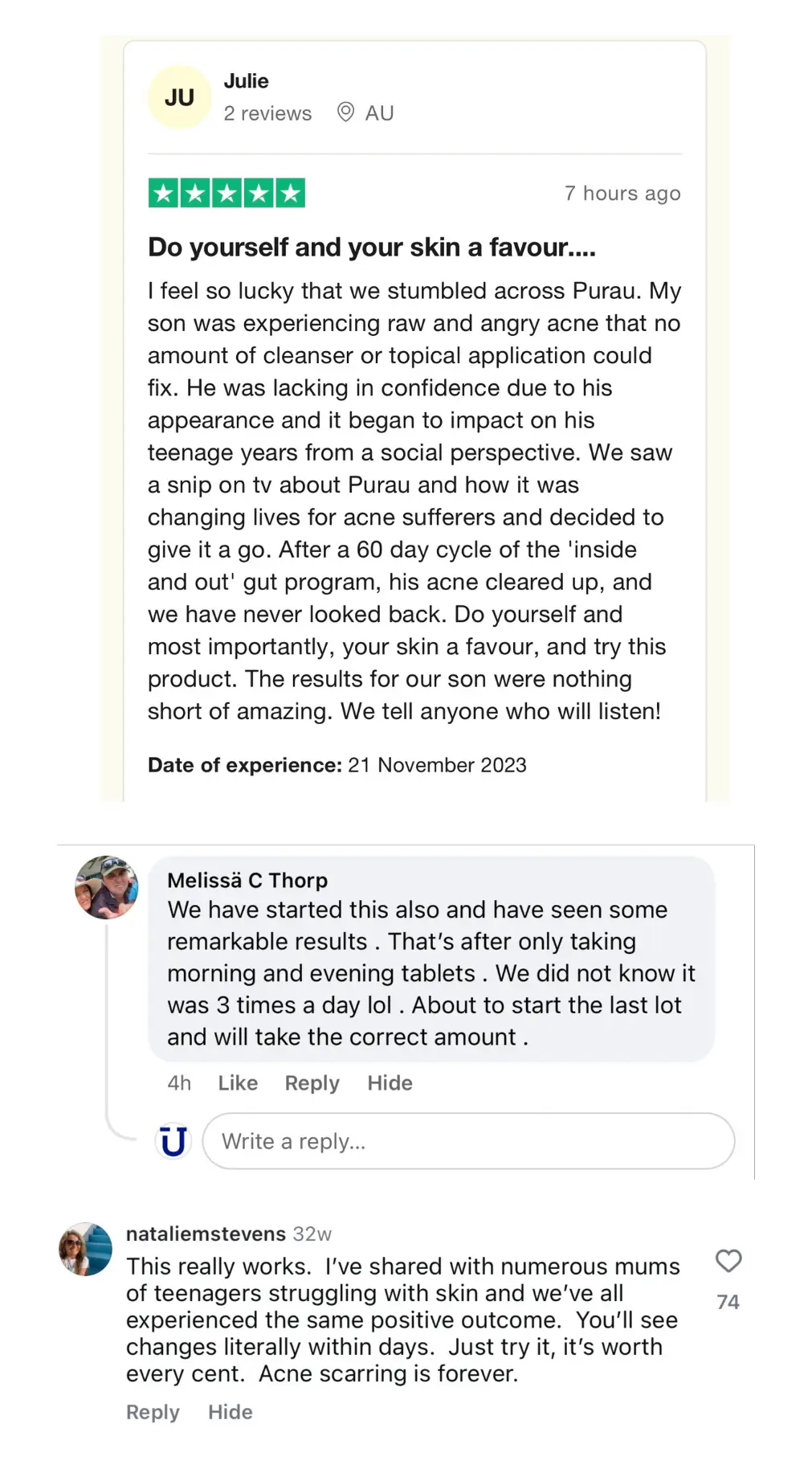Click reviewer name Julie
The width and height of the screenshot is (812, 1473).
(x=246, y=81)
